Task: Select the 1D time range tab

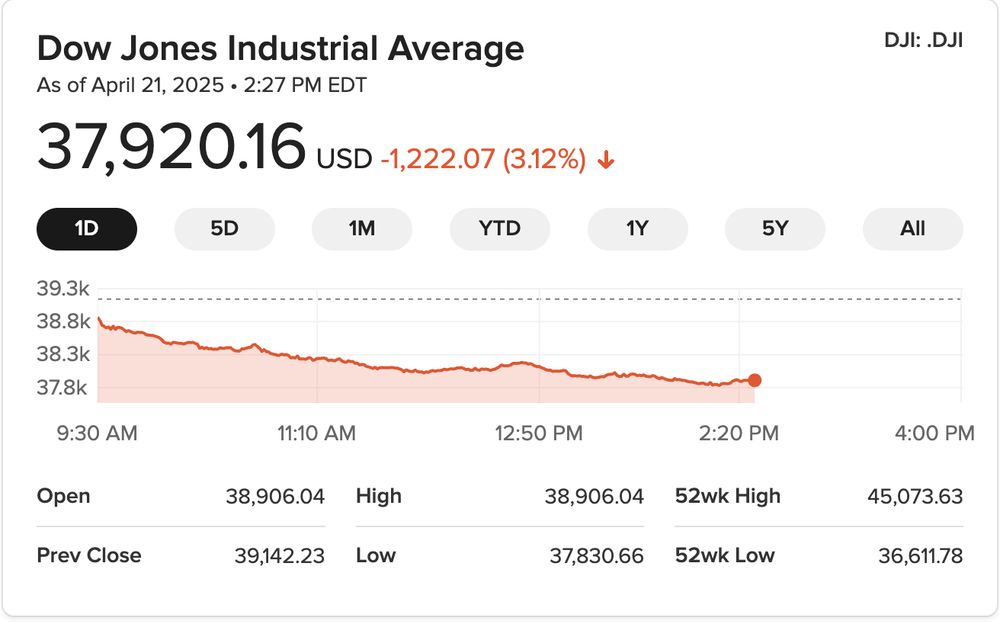Action: click(x=87, y=229)
